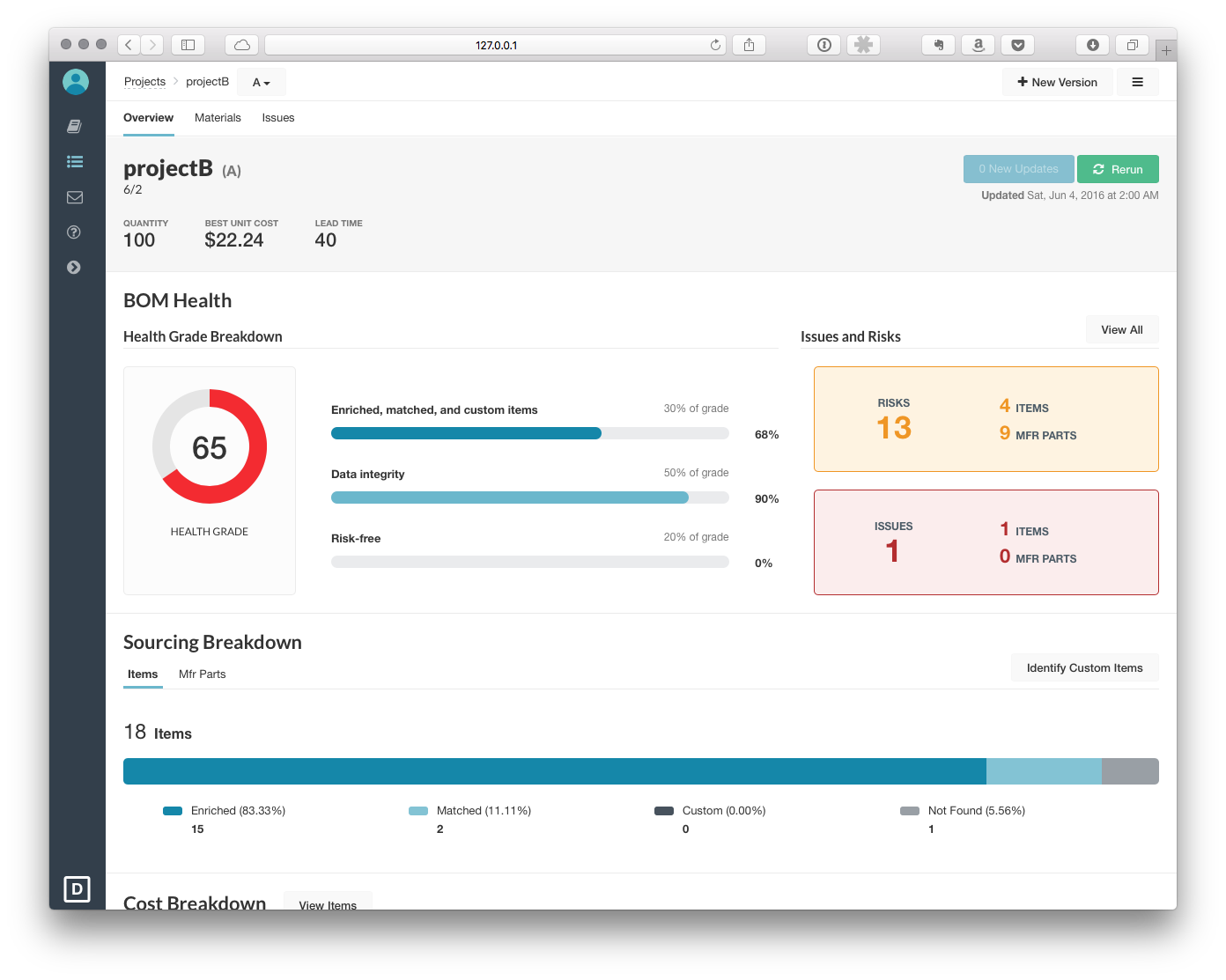Expand sidebar with the arrow circle icon
The width and height of the screenshot is (1226, 980).
point(74,268)
